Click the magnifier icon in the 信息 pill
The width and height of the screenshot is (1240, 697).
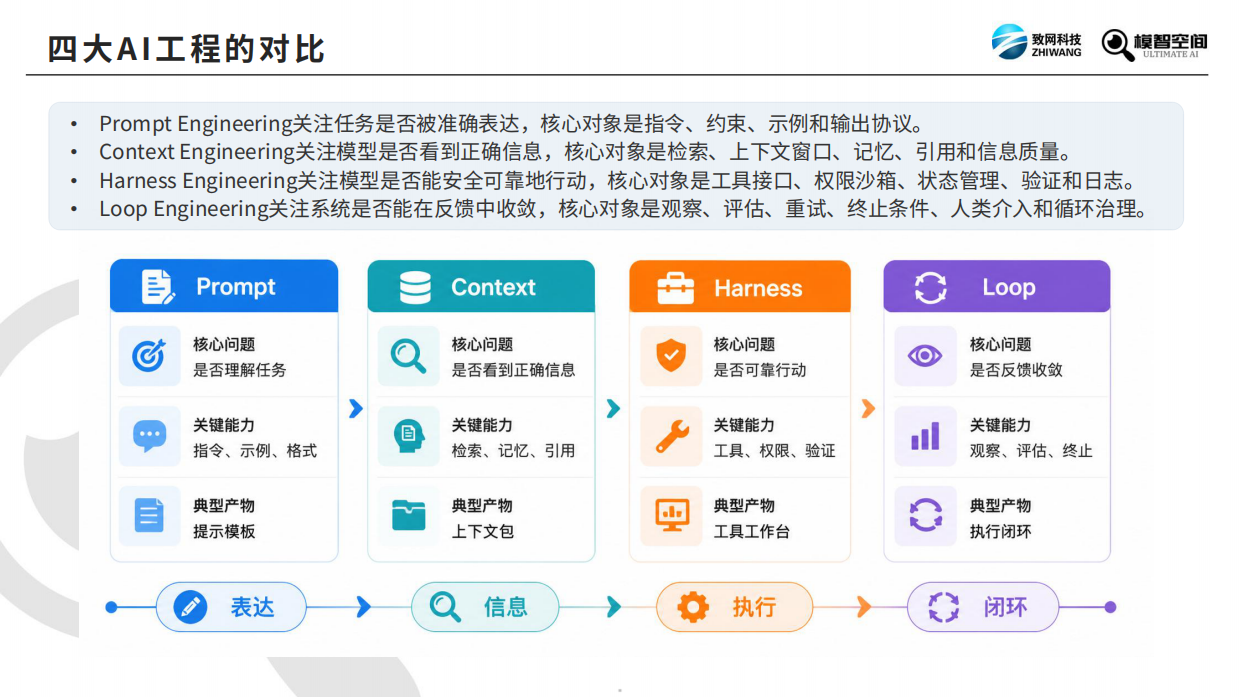pos(445,607)
